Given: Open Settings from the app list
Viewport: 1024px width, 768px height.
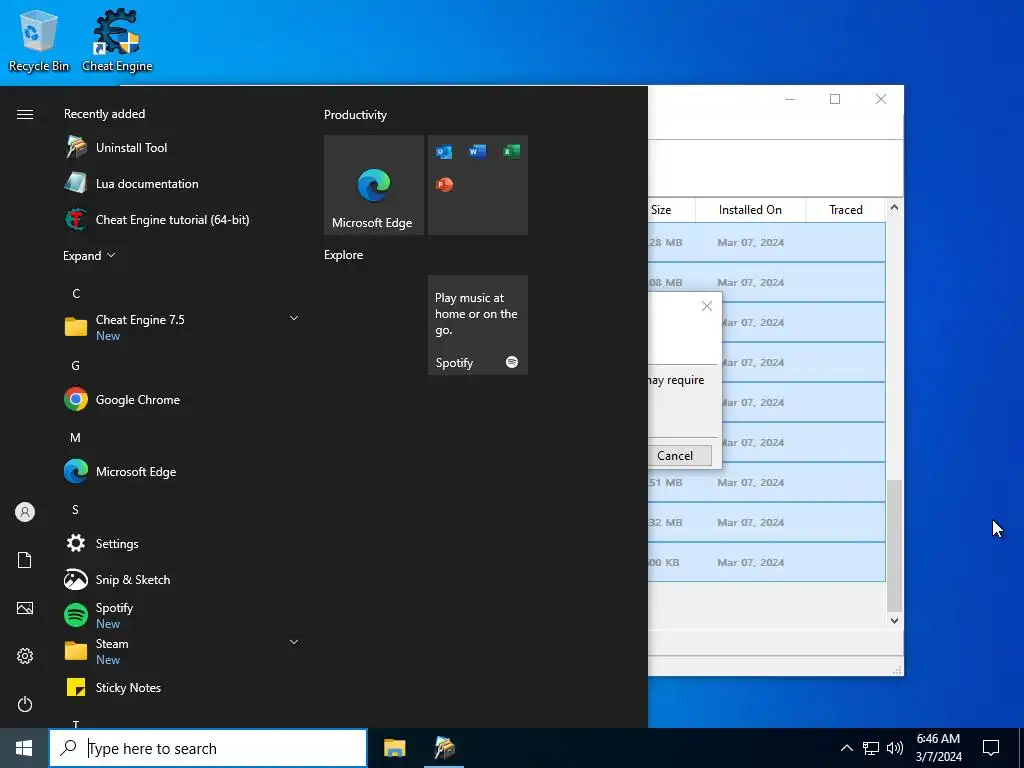Looking at the screenshot, I should click(x=181, y=543).
